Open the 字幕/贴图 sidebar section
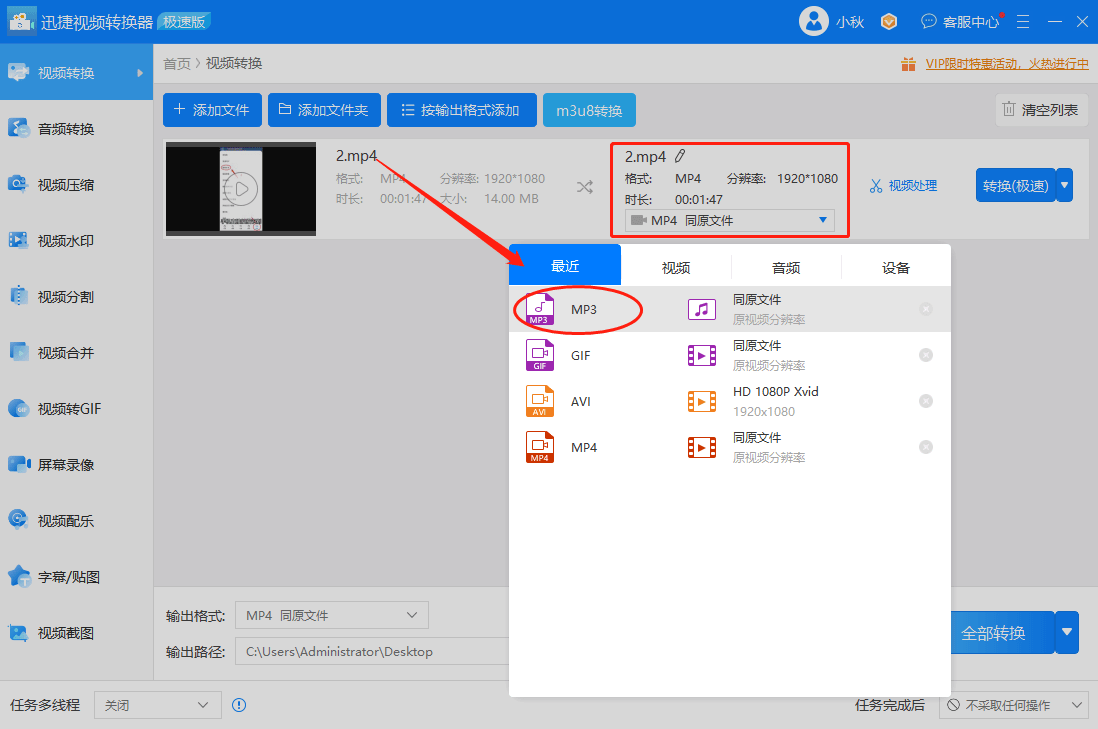1098x729 pixels. point(76,576)
